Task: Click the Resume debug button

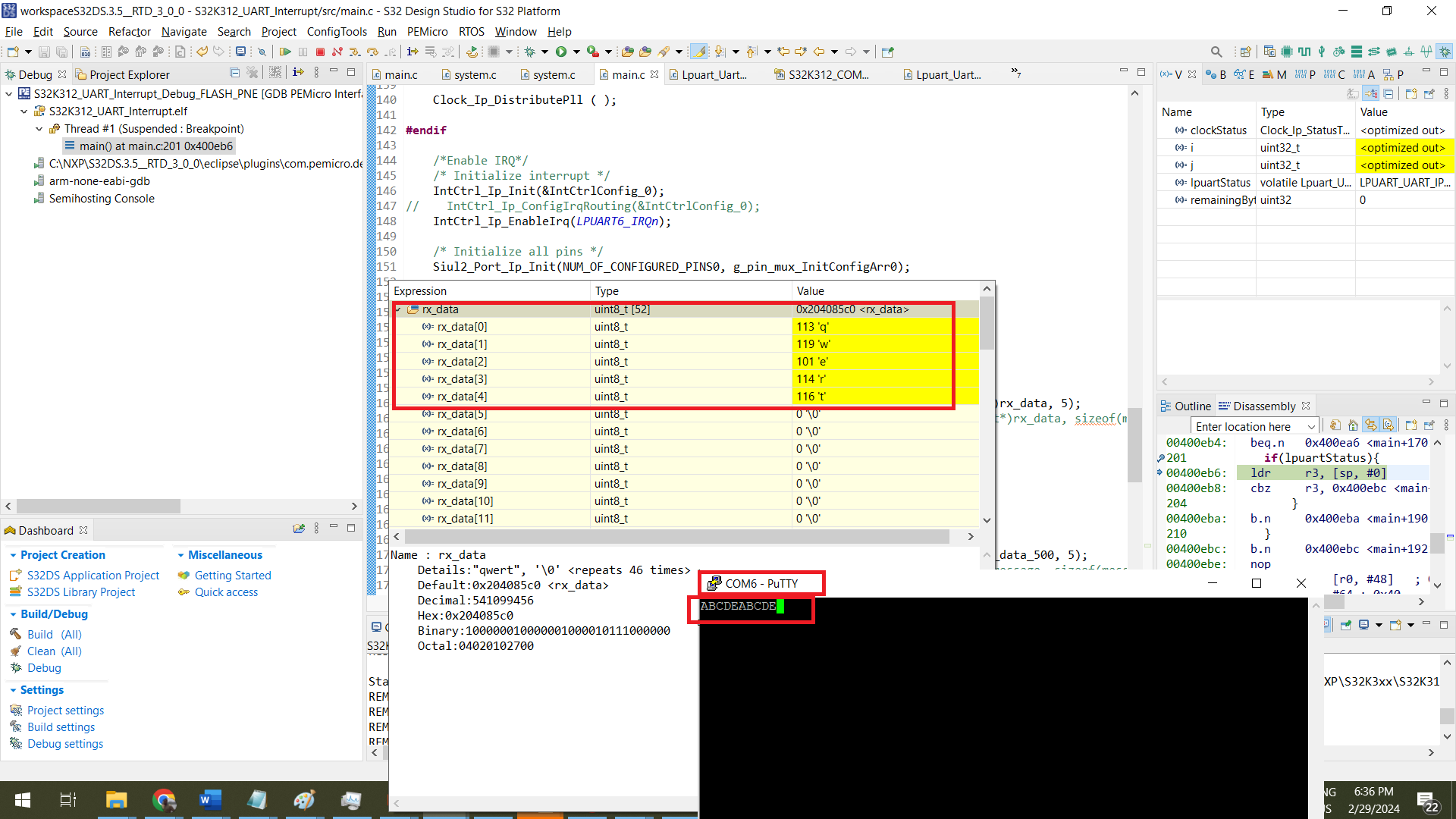Action: pyautogui.click(x=285, y=52)
